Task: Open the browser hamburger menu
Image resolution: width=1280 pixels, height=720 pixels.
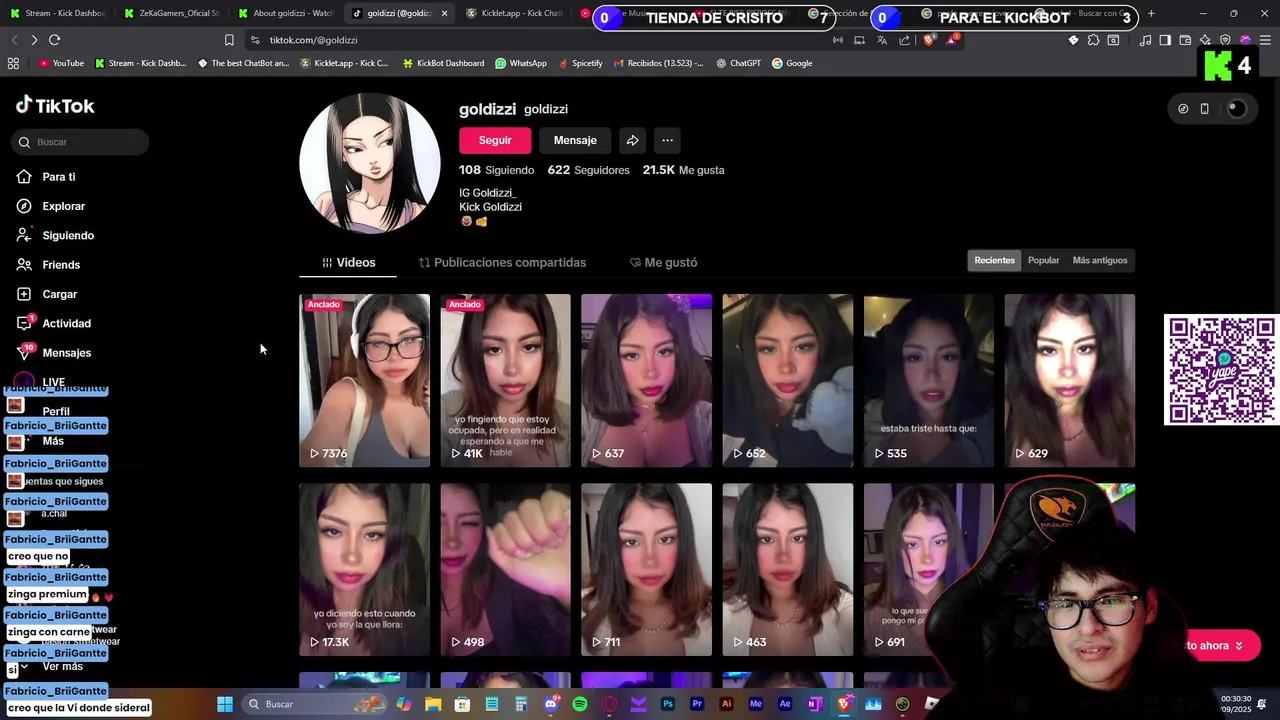Action: pos(1265,40)
